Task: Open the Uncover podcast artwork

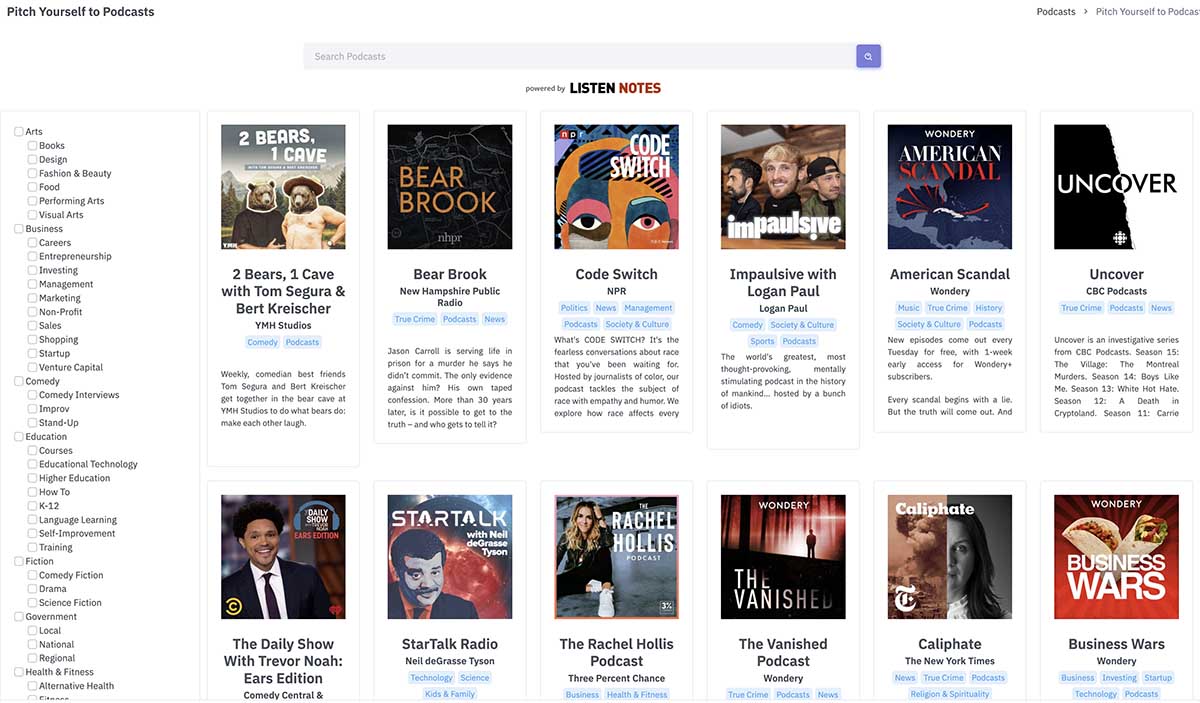Action: (1116, 187)
